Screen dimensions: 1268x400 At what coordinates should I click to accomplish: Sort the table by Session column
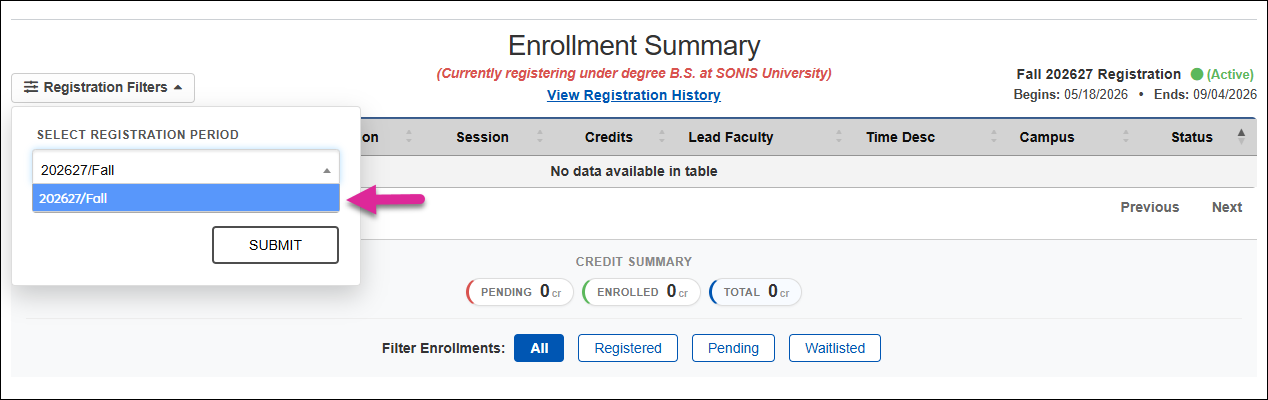(x=482, y=137)
